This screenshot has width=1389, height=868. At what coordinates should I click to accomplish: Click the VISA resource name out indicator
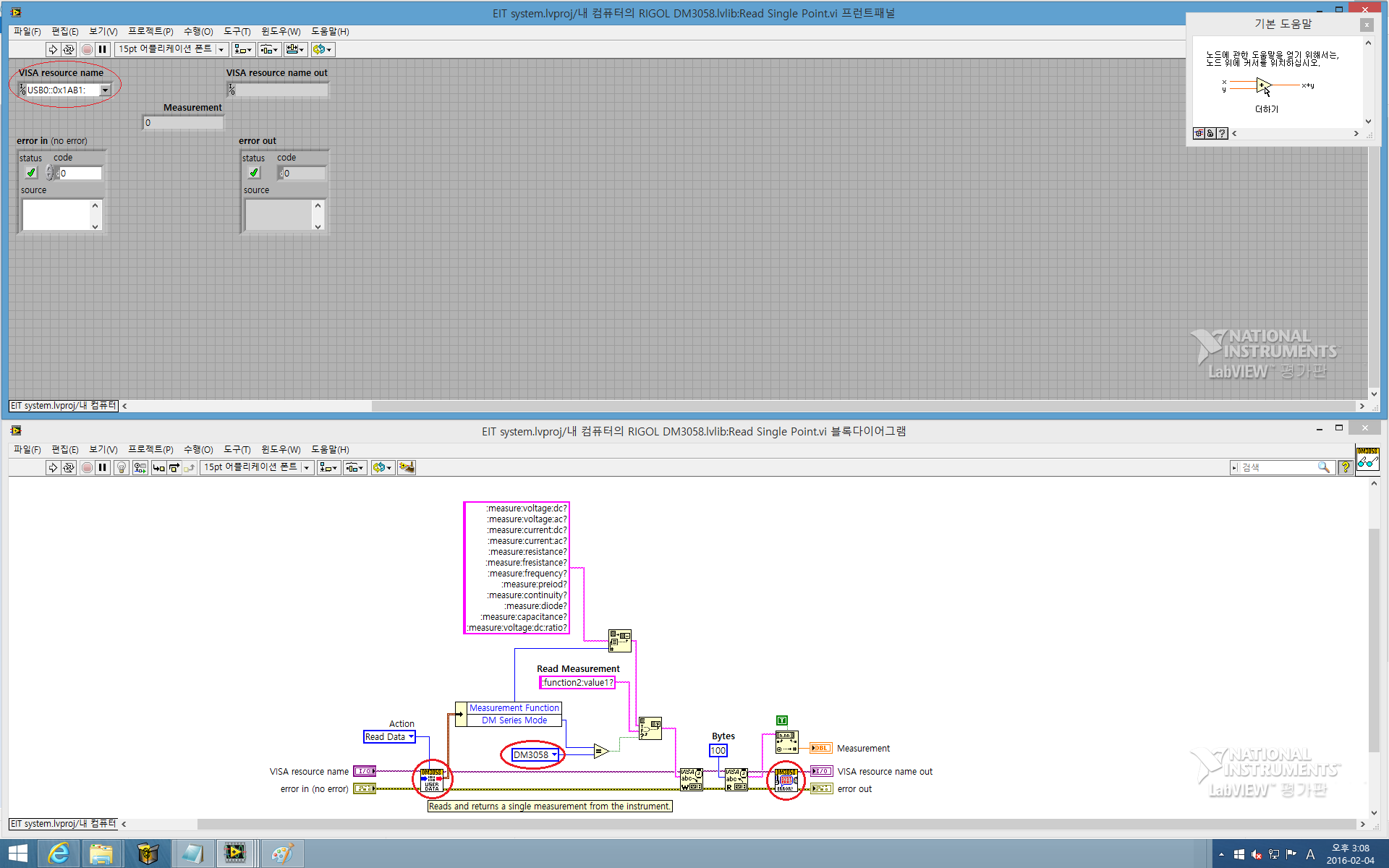pyautogui.click(x=277, y=90)
